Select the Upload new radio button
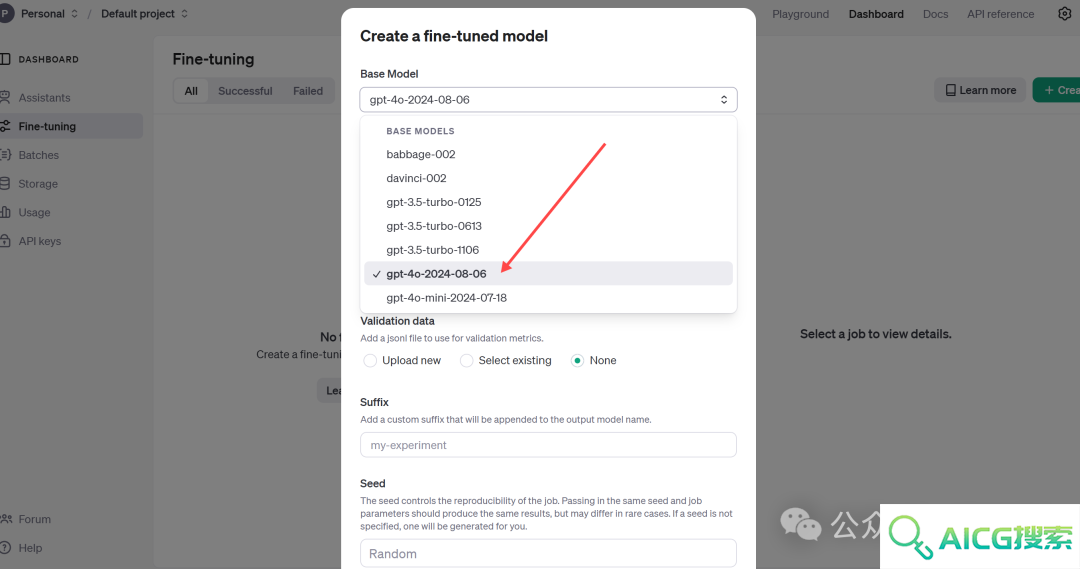The width and height of the screenshot is (1080, 569). tap(370, 360)
